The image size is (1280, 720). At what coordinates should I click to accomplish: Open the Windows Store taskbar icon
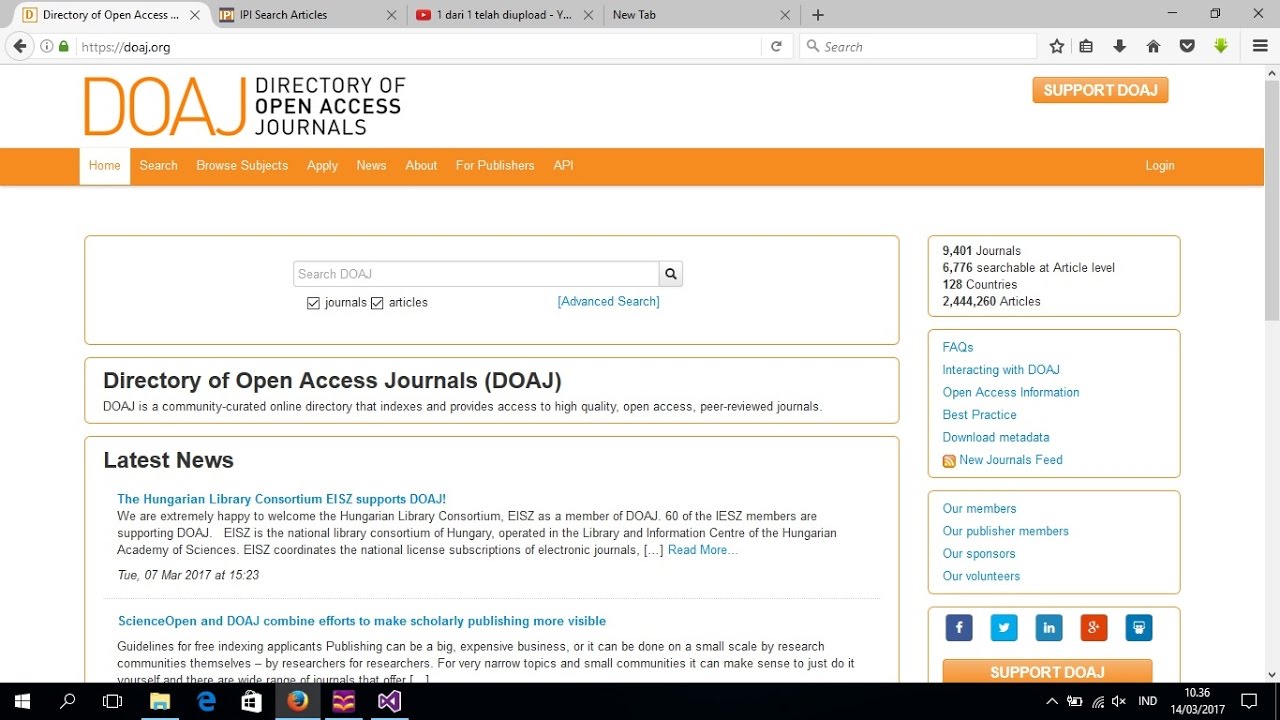point(252,701)
